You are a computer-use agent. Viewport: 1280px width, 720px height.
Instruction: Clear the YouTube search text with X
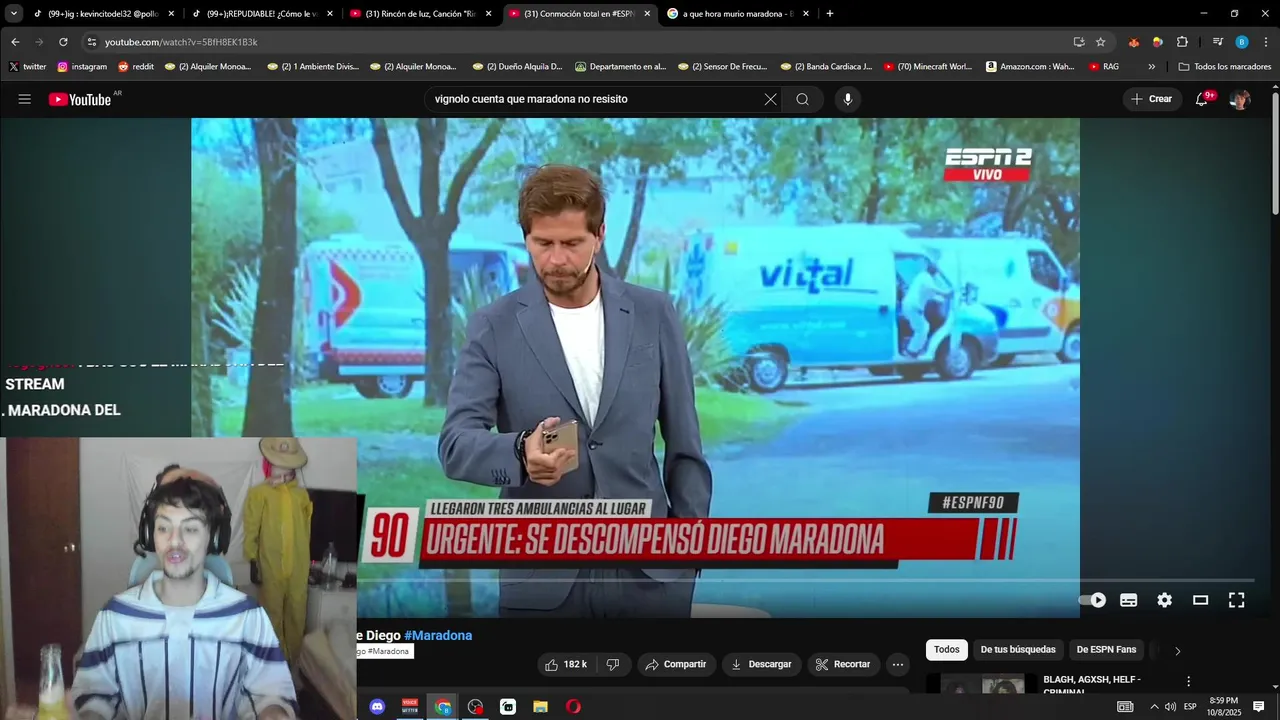(x=770, y=99)
